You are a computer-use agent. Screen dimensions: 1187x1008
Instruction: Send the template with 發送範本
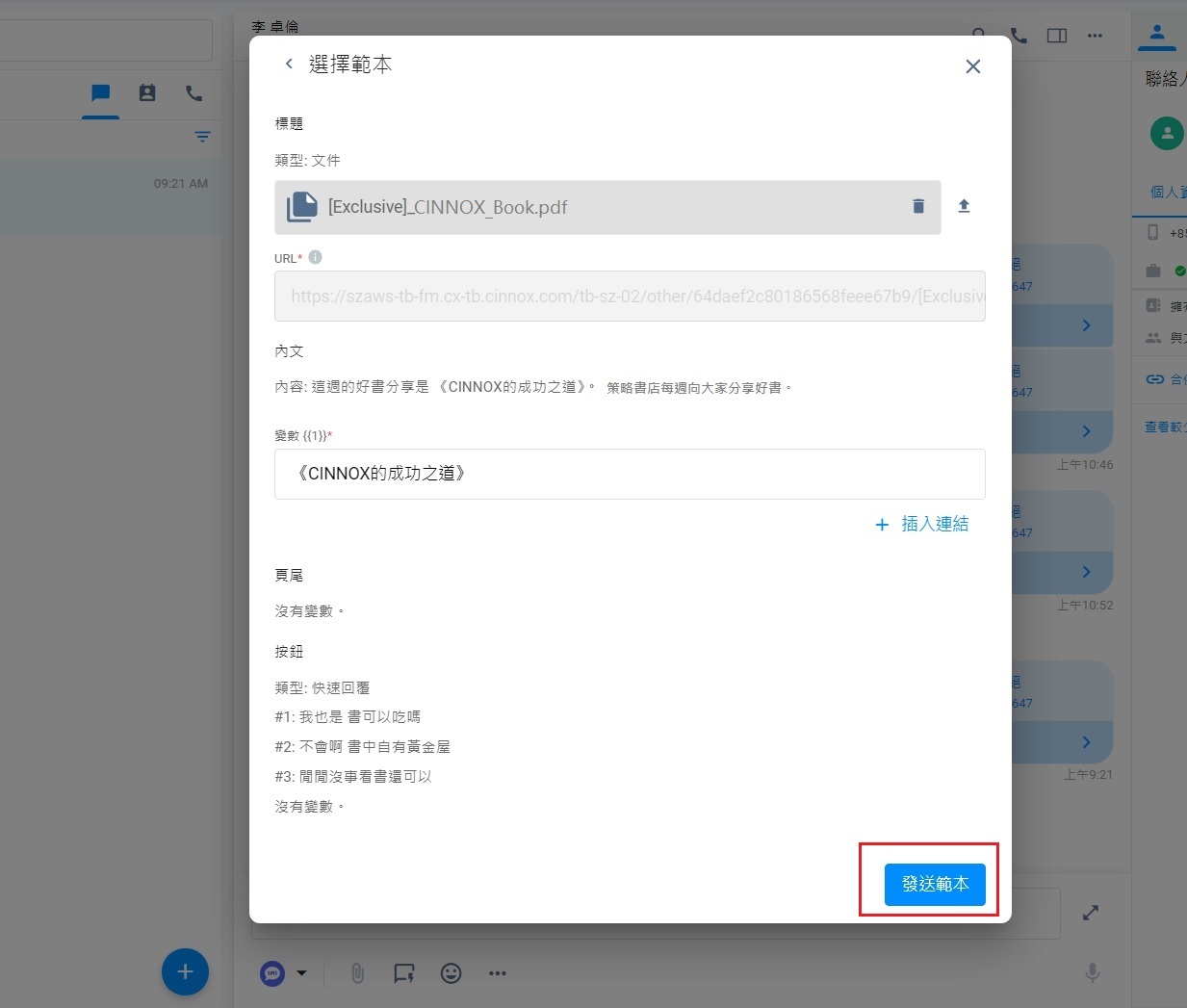[935, 884]
